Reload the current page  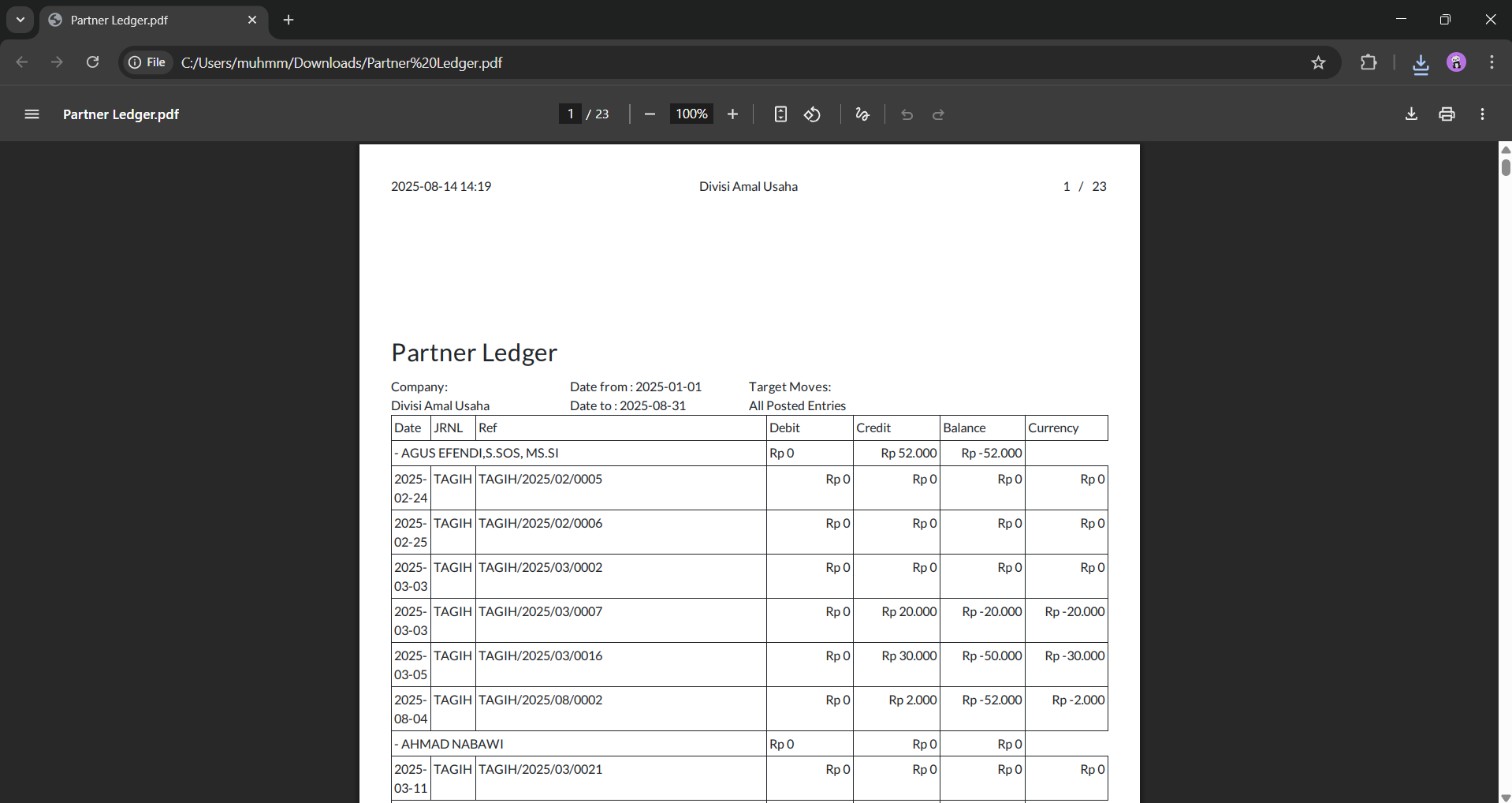coord(92,62)
